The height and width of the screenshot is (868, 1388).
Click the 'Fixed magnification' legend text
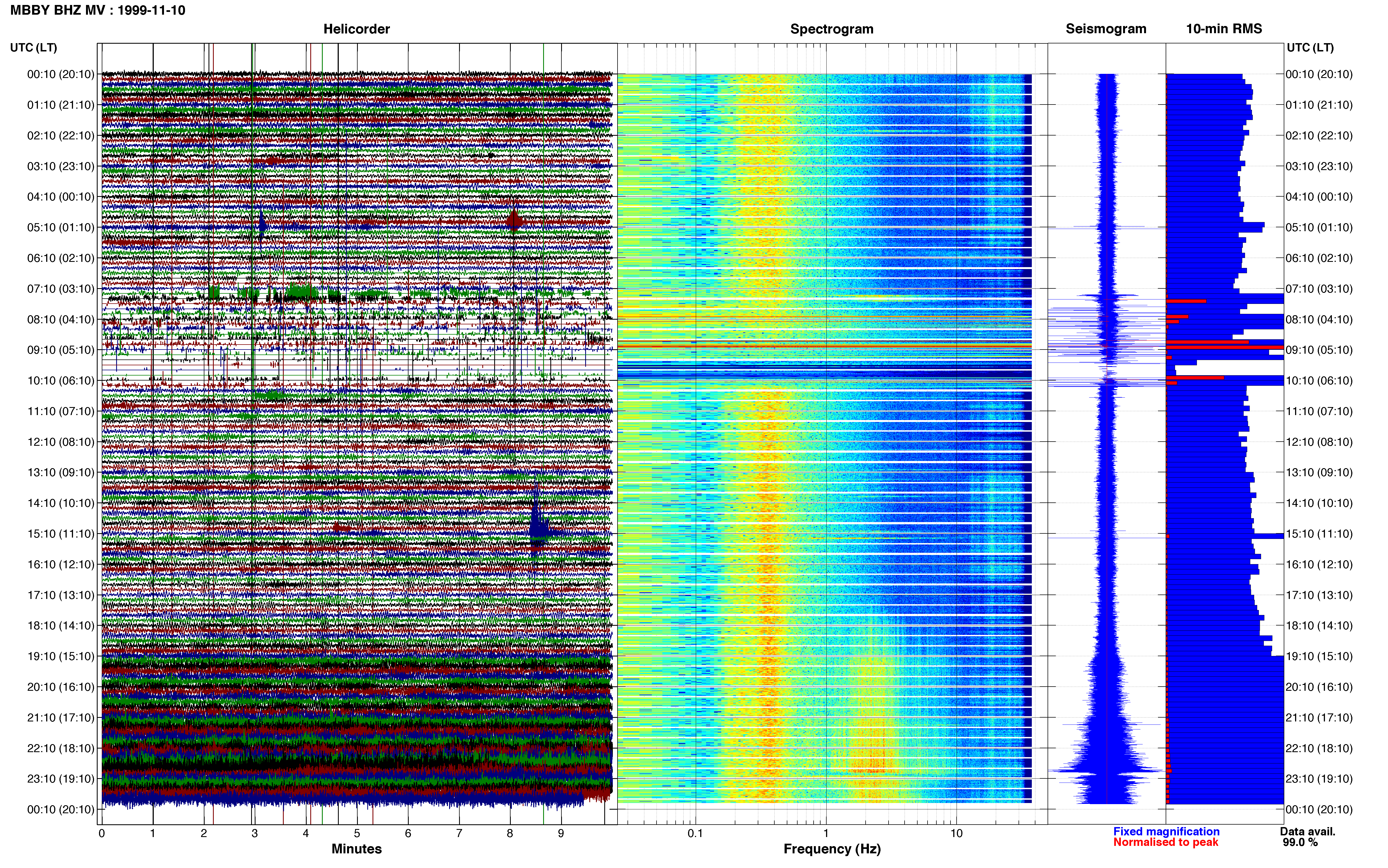pyautogui.click(x=1166, y=831)
